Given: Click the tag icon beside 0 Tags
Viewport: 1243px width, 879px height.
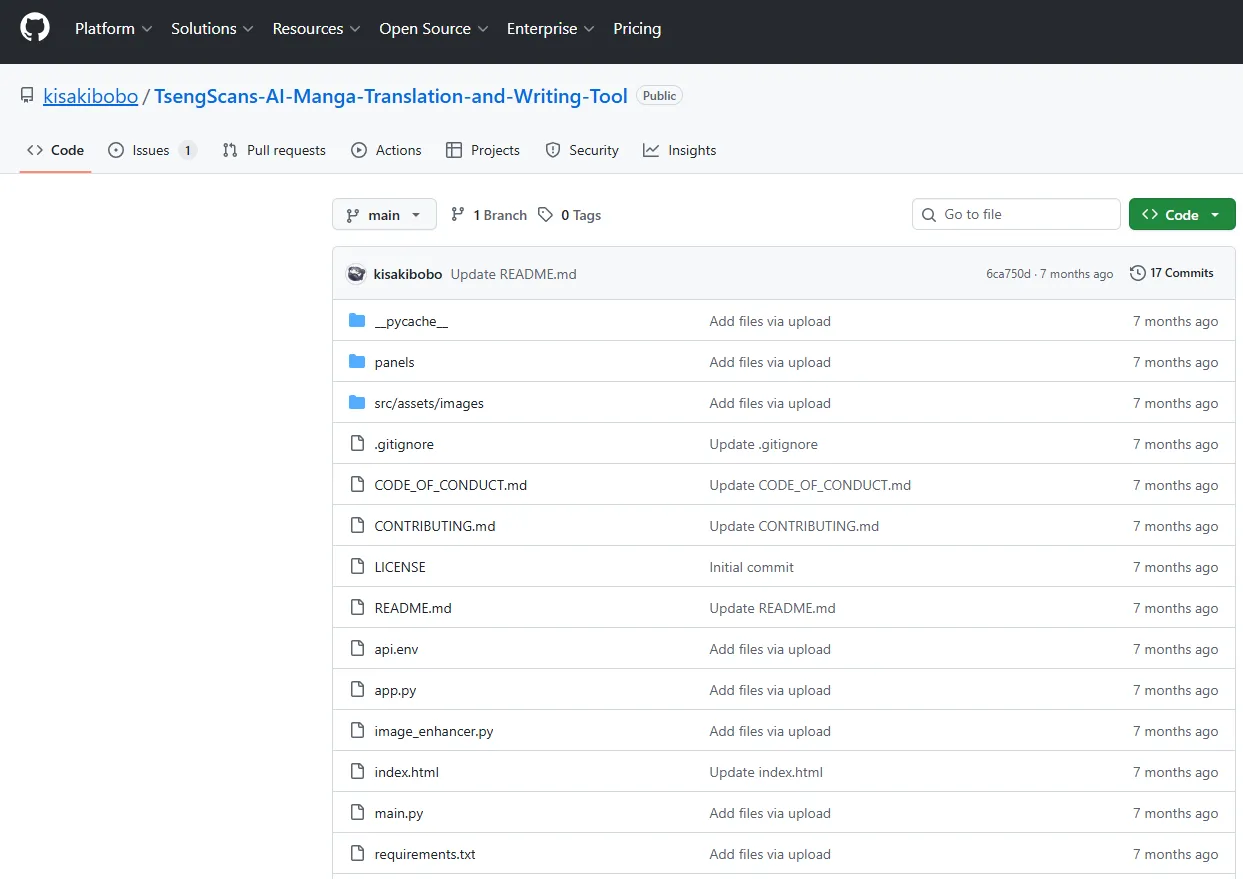Looking at the screenshot, I should (x=545, y=215).
